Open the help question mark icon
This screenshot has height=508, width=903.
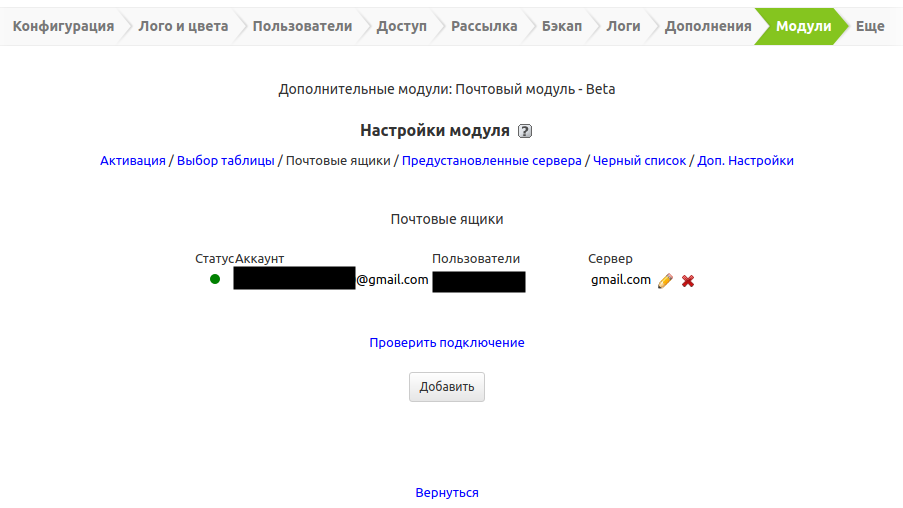click(x=525, y=131)
